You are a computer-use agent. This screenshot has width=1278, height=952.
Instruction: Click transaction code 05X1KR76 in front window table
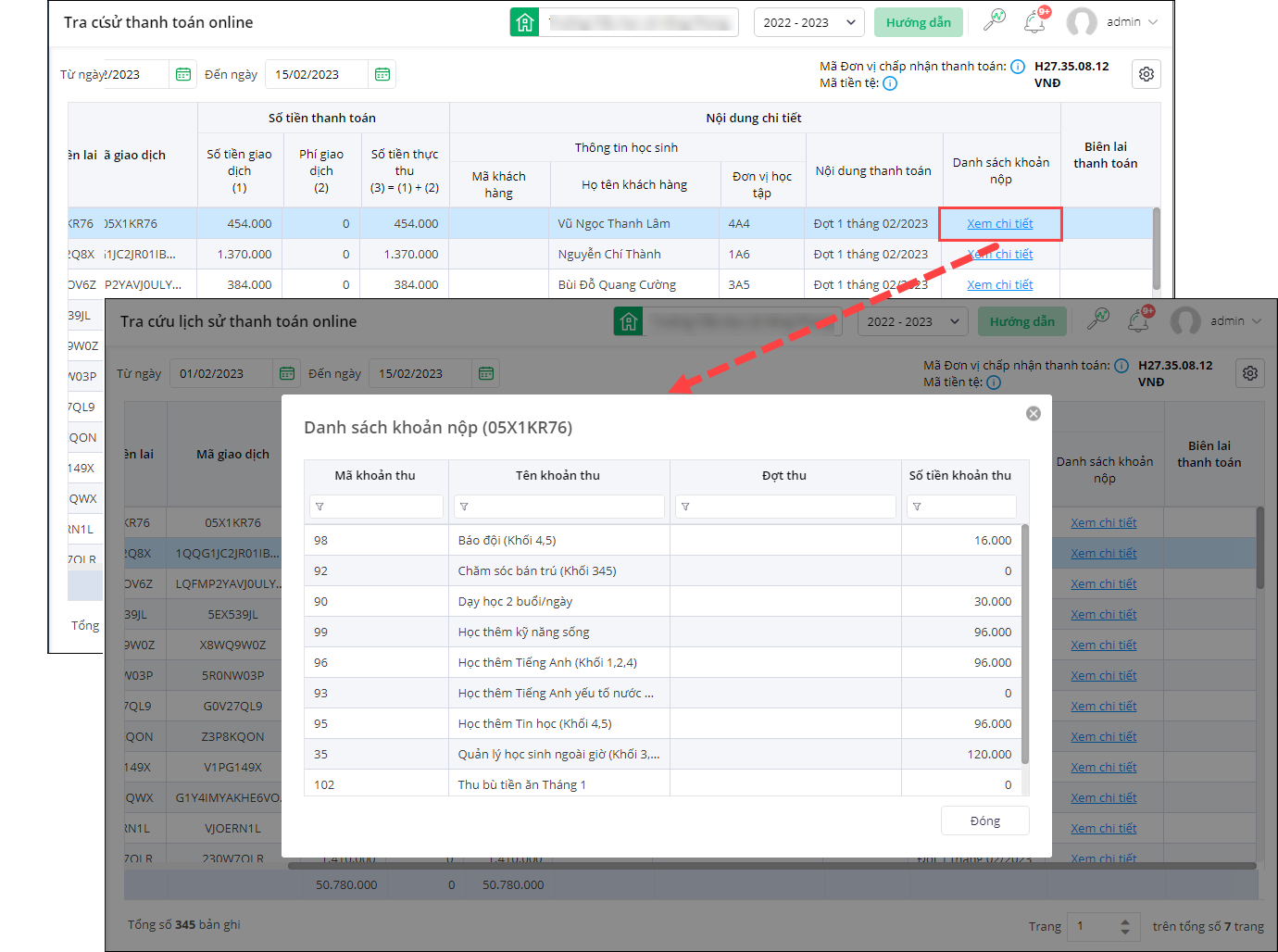232,522
